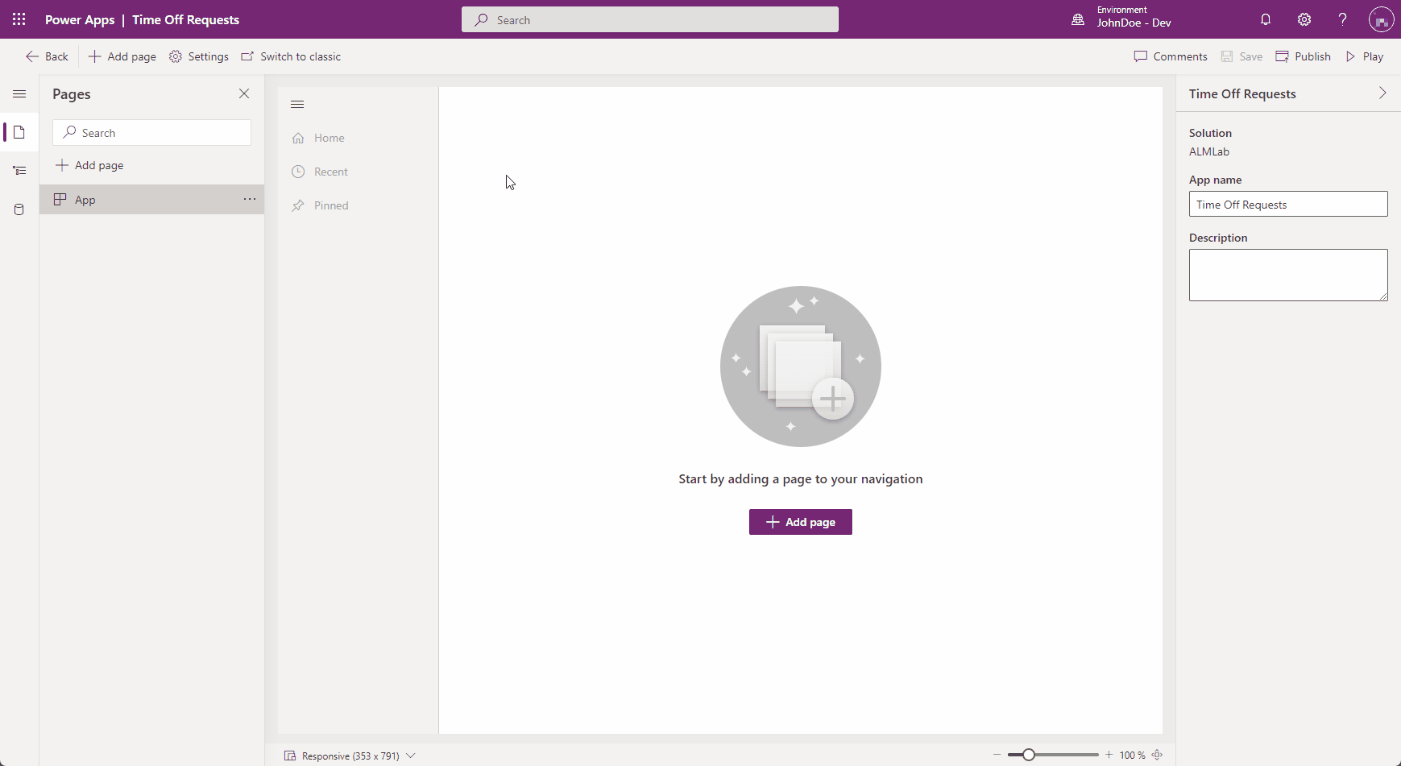This screenshot has height=766, width=1401.
Task: Click the Environment icon showing JohnDoe - Dev
Action: pyautogui.click(x=1077, y=19)
